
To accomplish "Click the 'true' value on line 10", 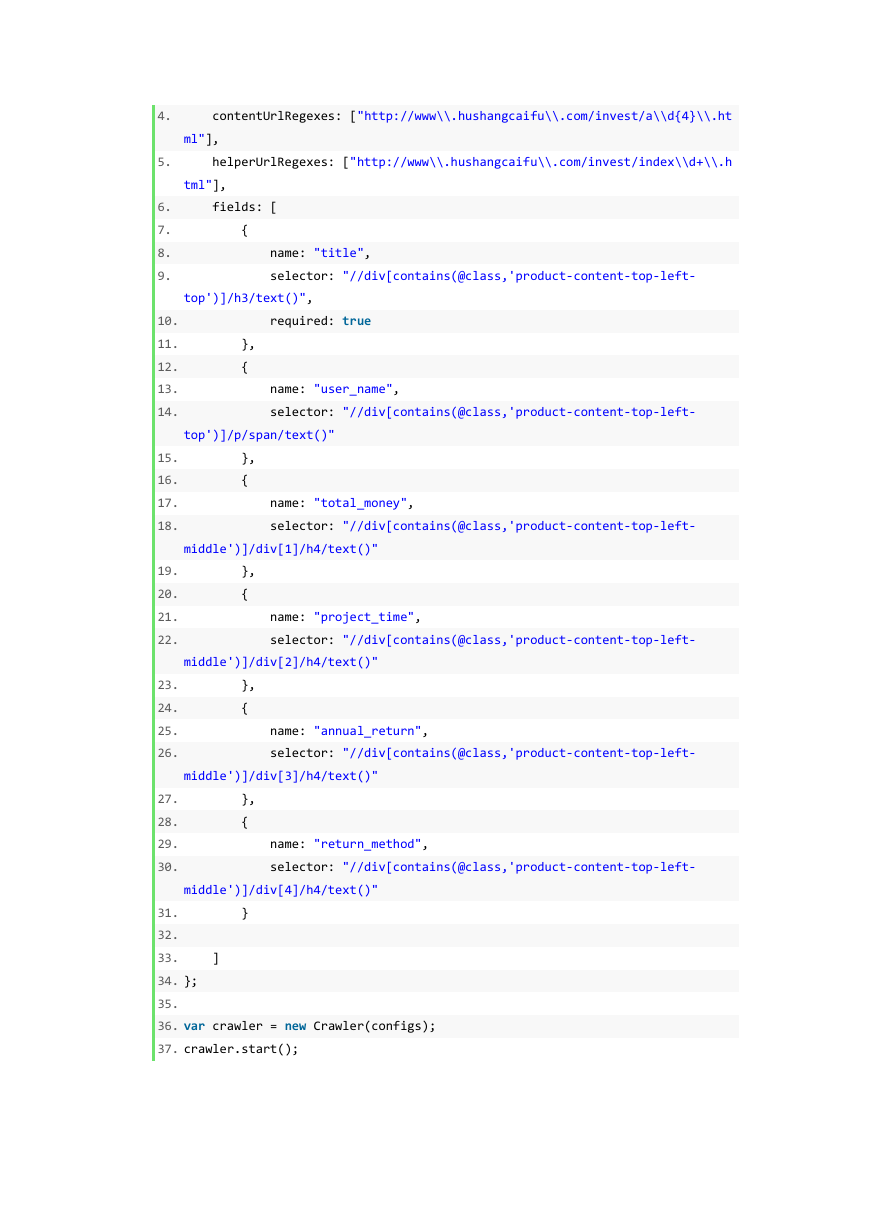I will 356,321.
